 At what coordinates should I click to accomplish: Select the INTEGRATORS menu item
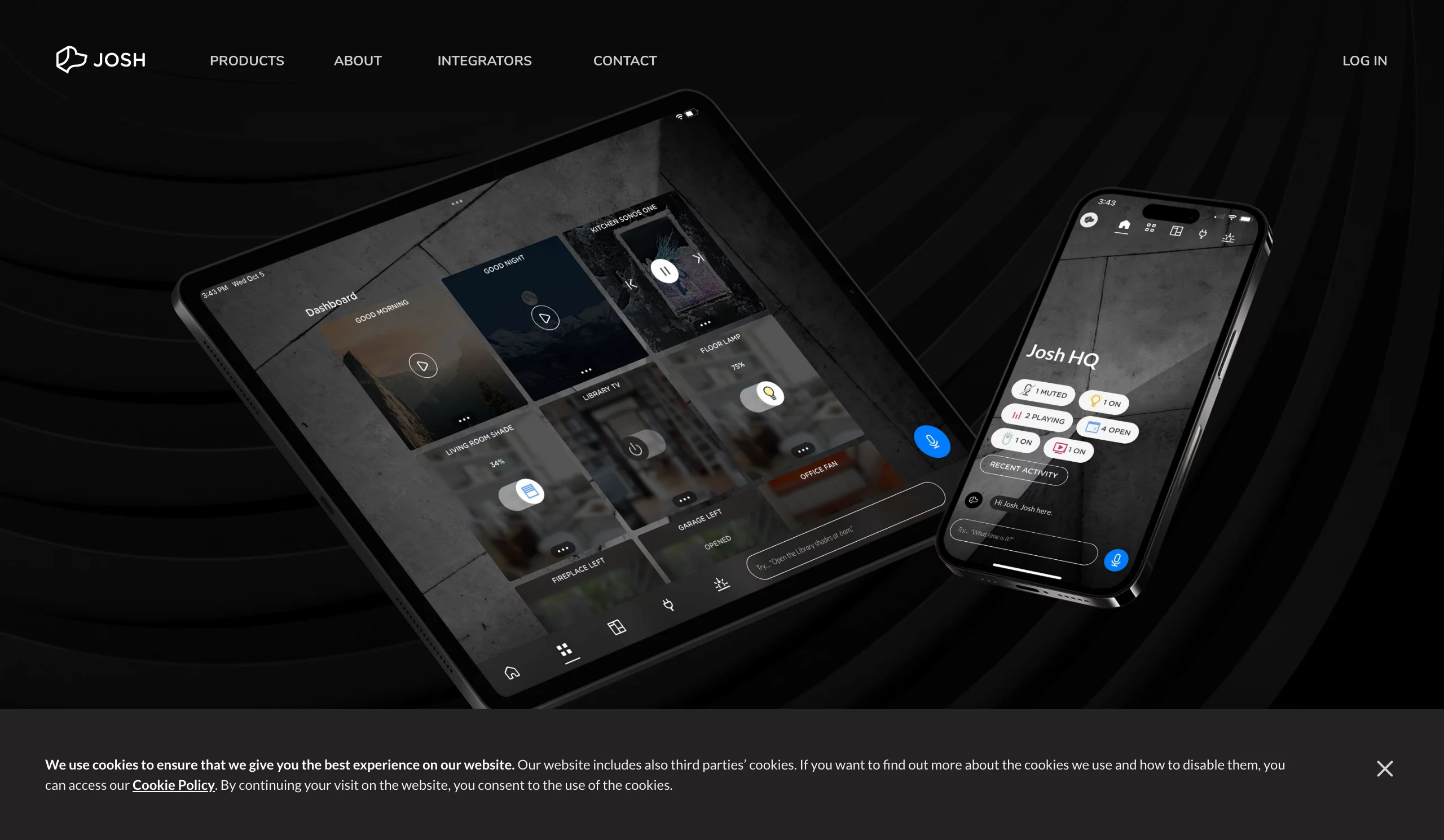point(485,60)
